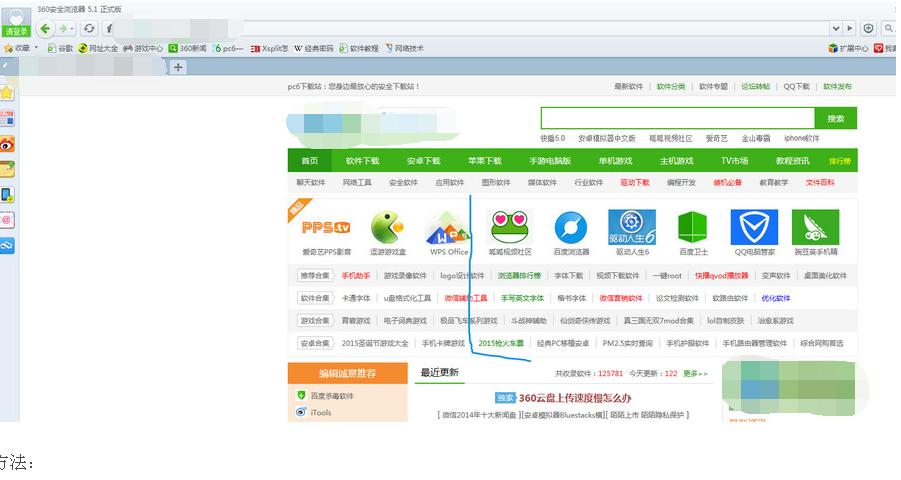Select the 教程资讯 navigation tab

pyautogui.click(x=792, y=161)
